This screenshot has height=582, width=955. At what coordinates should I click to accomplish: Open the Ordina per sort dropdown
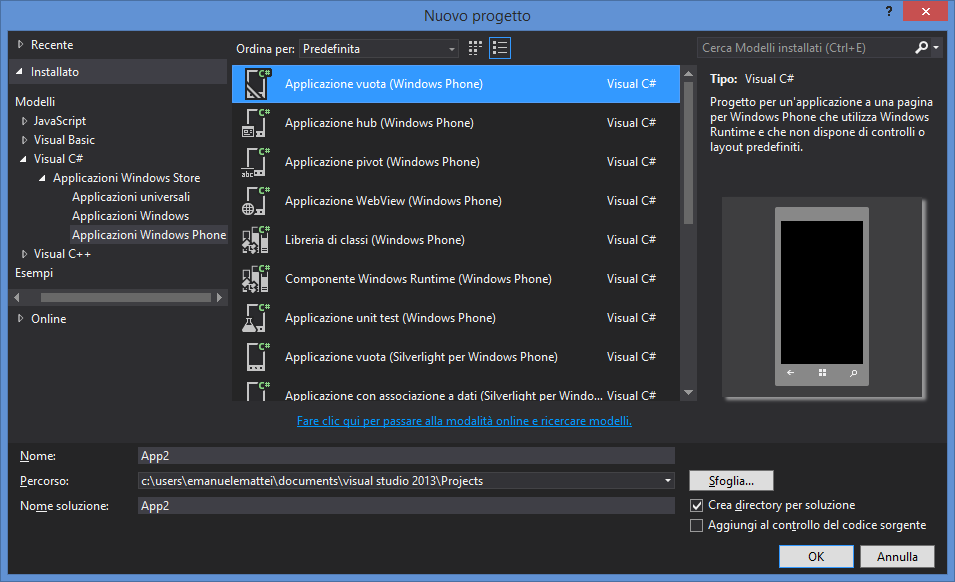(x=379, y=49)
